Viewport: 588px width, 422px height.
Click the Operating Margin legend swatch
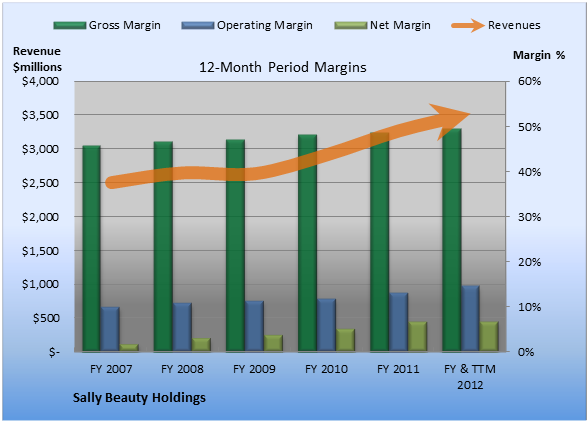[198, 26]
